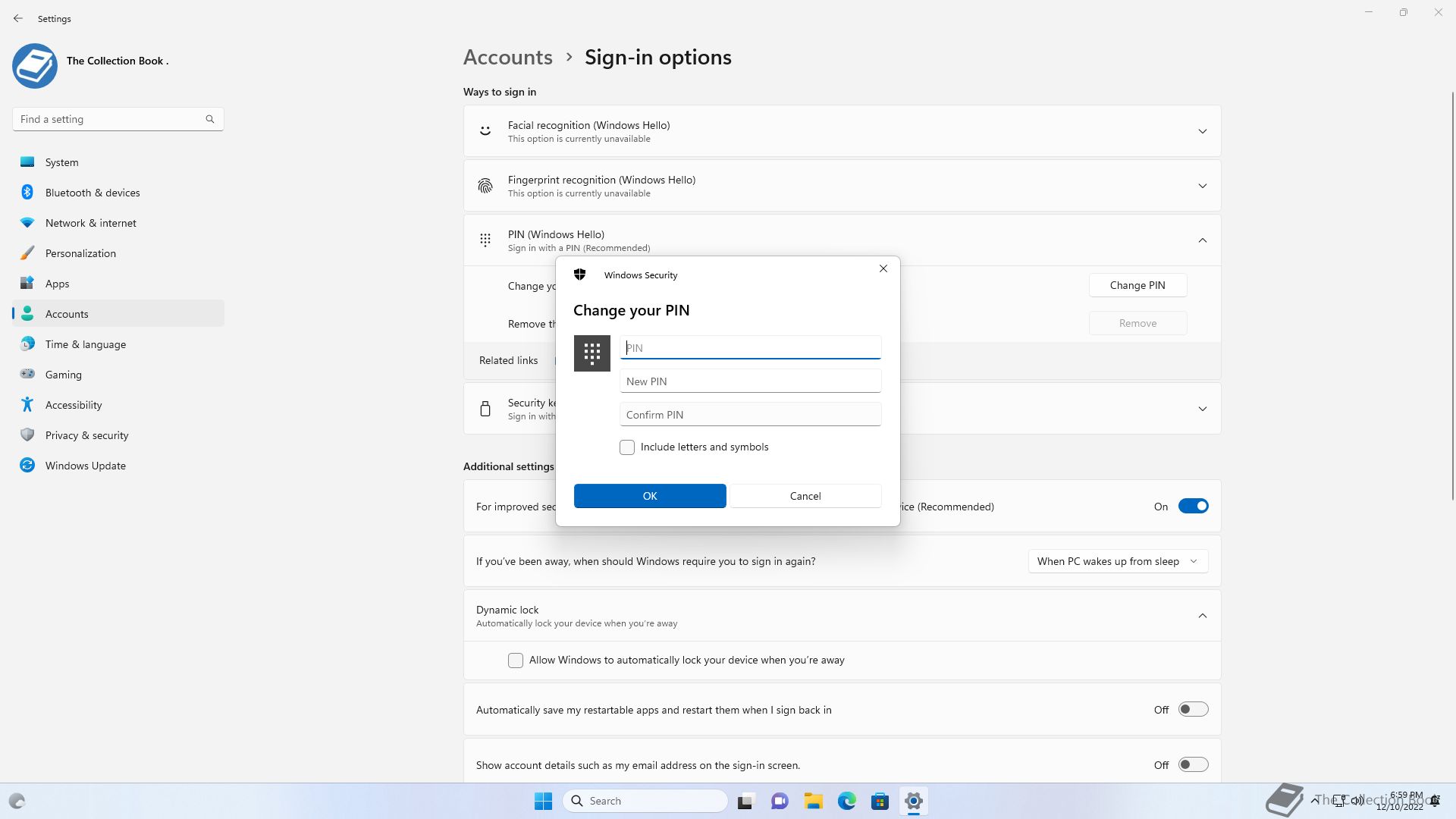Open File Explorer from taskbar
1456x819 pixels.
tap(814, 801)
